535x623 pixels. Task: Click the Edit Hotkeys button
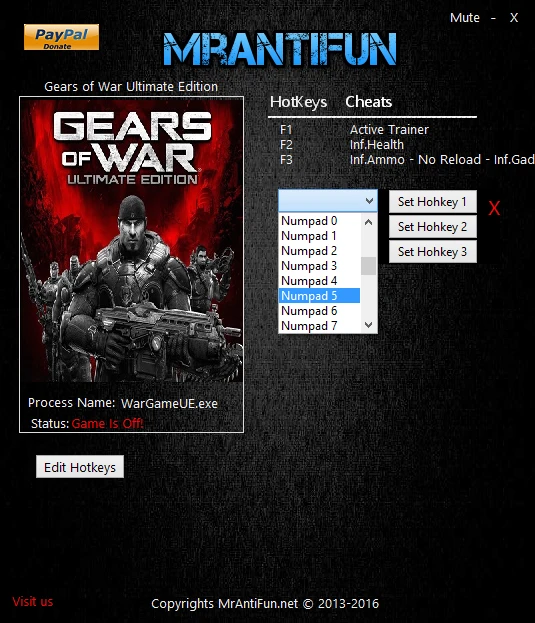[x=80, y=467]
